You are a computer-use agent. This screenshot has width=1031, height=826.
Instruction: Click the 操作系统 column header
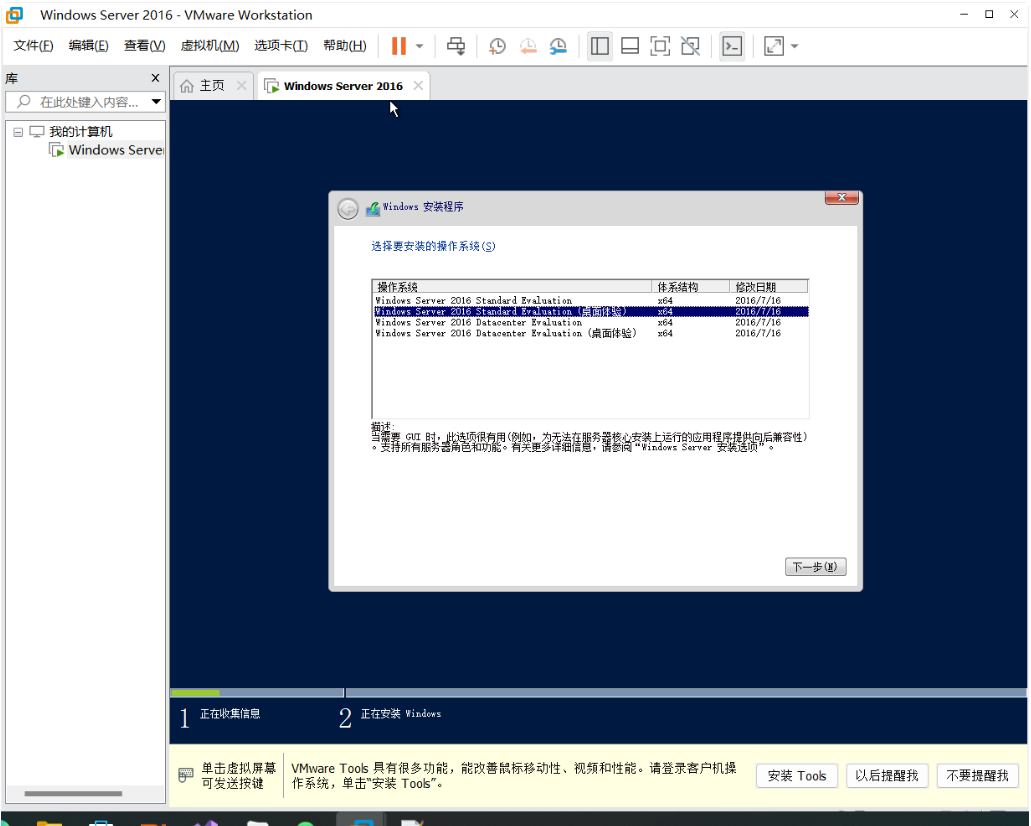[512, 287]
